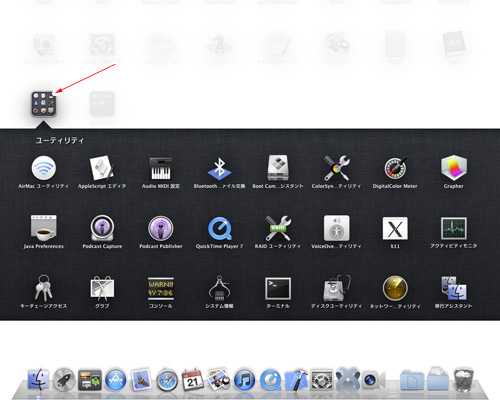Open Downloads stack in Dock
The height and width of the screenshot is (400, 500).
pos(438,379)
